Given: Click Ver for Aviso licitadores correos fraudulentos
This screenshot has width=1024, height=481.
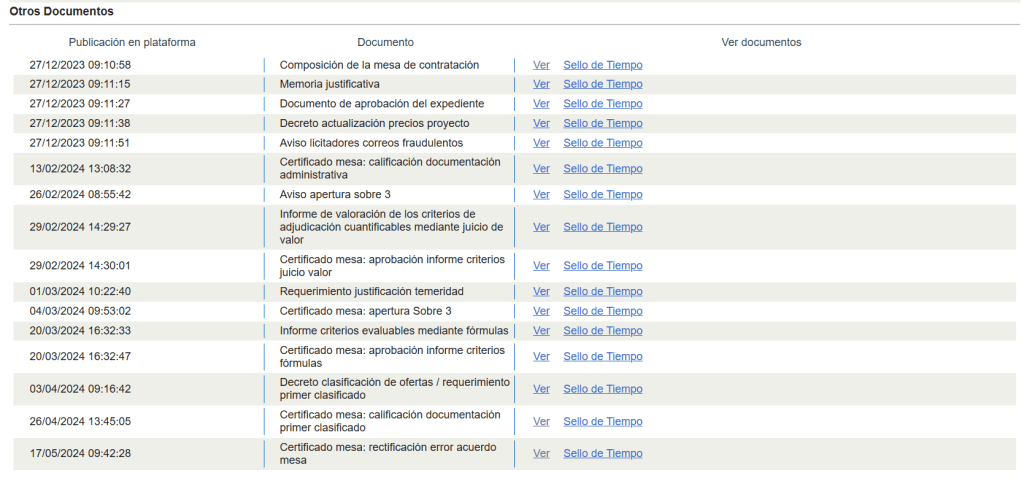Looking at the screenshot, I should (541, 143).
